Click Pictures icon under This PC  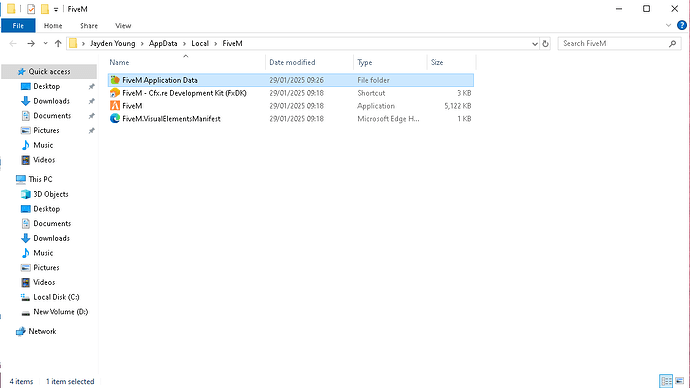coord(26,267)
